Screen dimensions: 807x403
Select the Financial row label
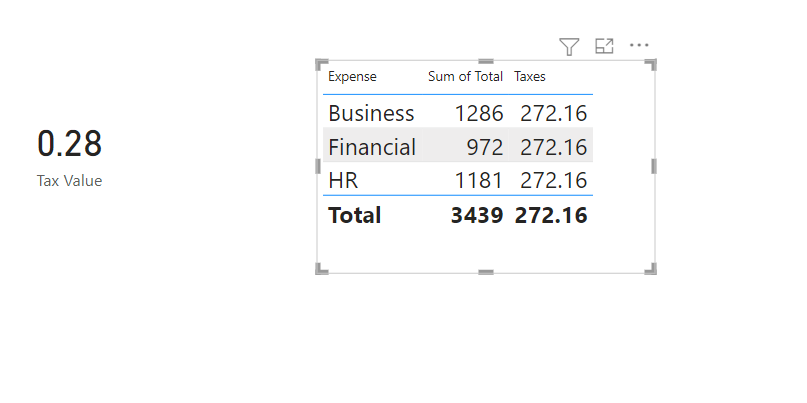click(372, 147)
